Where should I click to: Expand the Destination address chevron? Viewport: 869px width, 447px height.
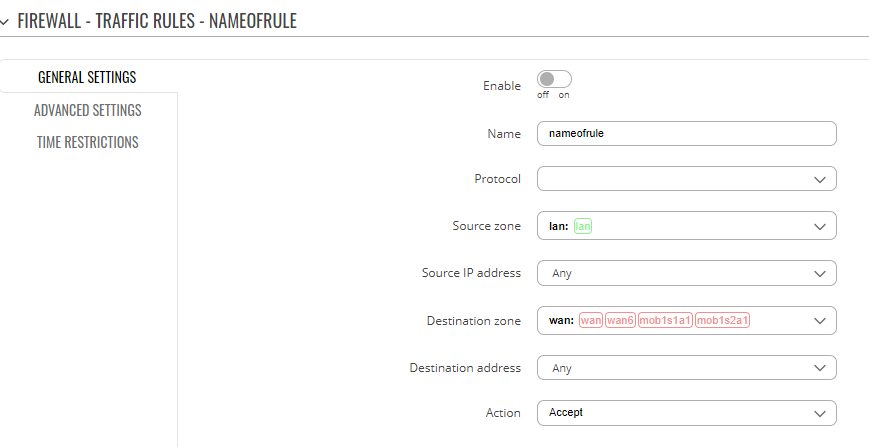coord(820,368)
